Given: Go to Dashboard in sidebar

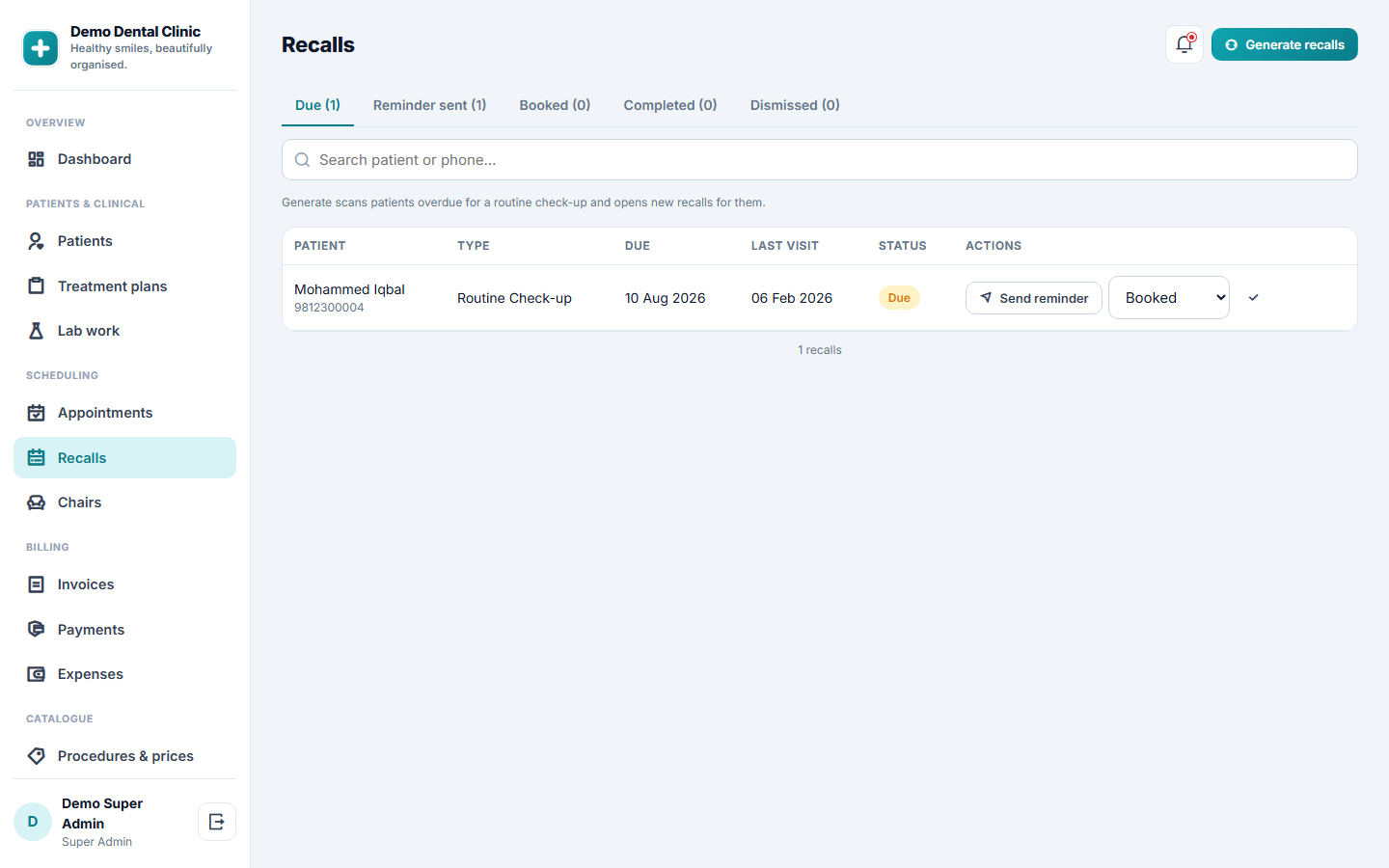Looking at the screenshot, I should [124, 159].
